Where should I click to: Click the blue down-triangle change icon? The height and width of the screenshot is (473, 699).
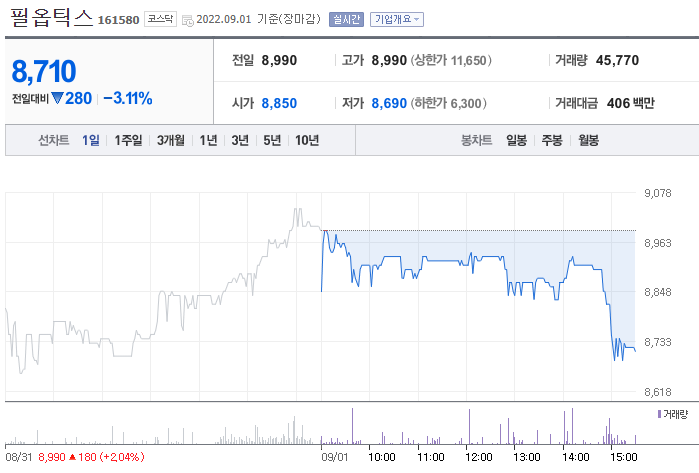(x=57, y=98)
